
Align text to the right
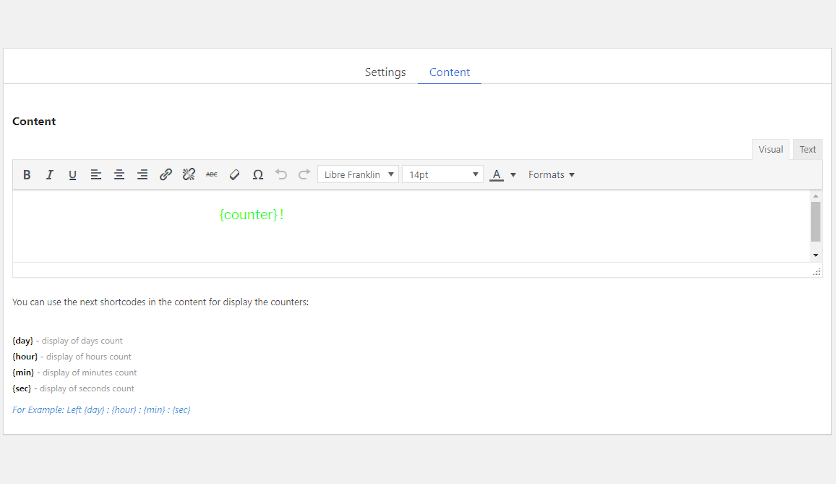click(x=142, y=175)
